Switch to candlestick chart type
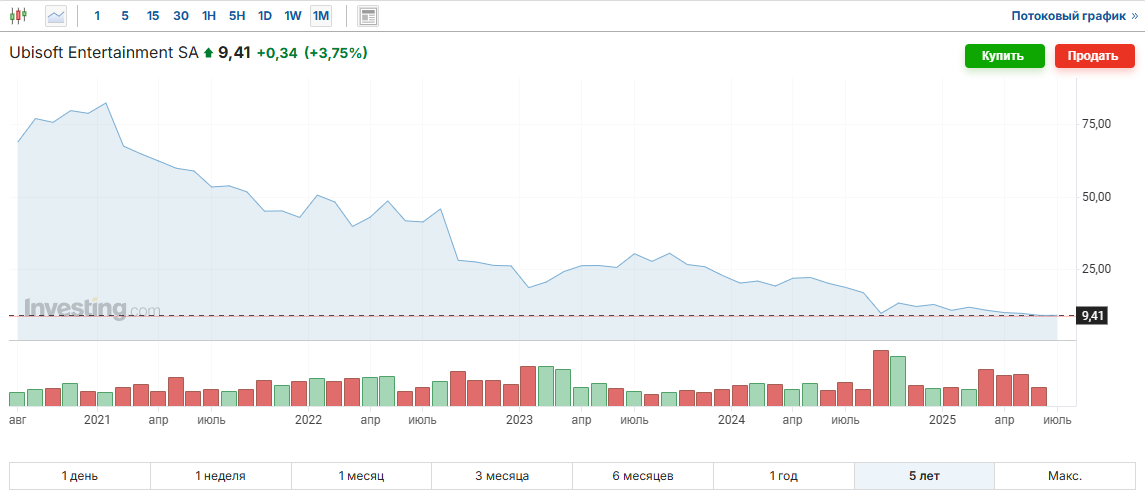1145x499 pixels. [x=18, y=15]
